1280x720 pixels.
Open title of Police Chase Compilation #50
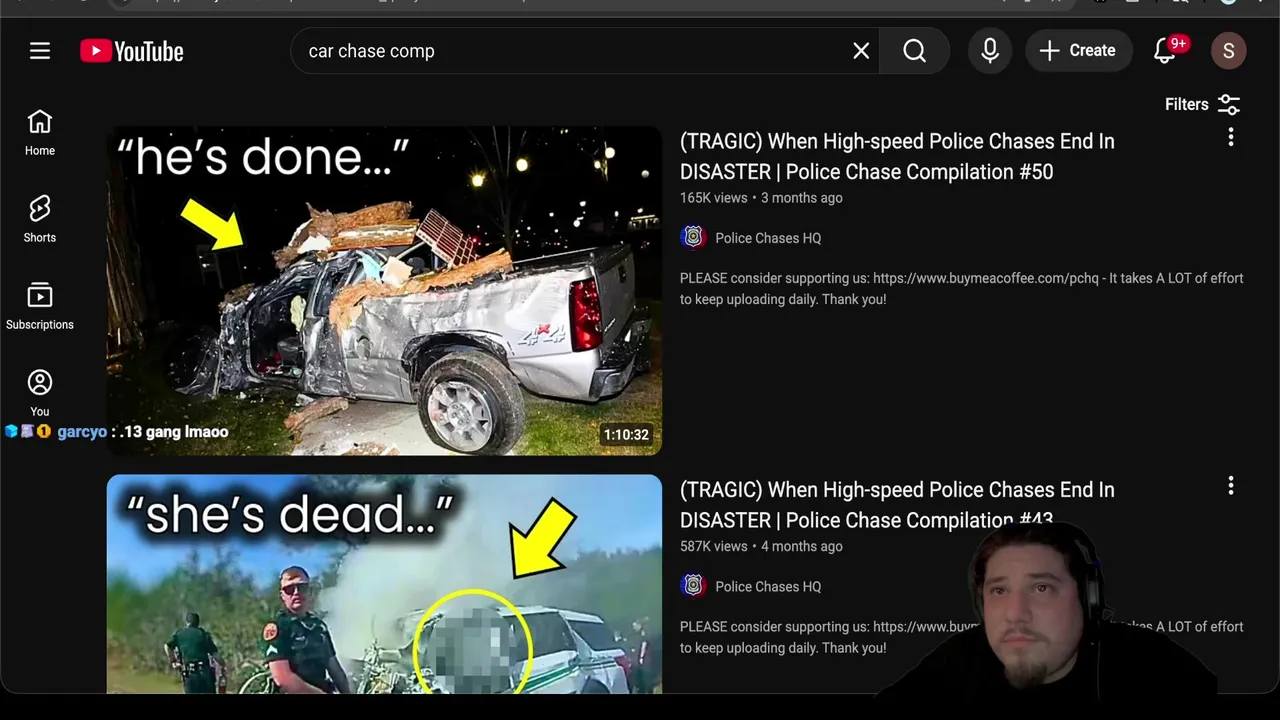click(897, 156)
